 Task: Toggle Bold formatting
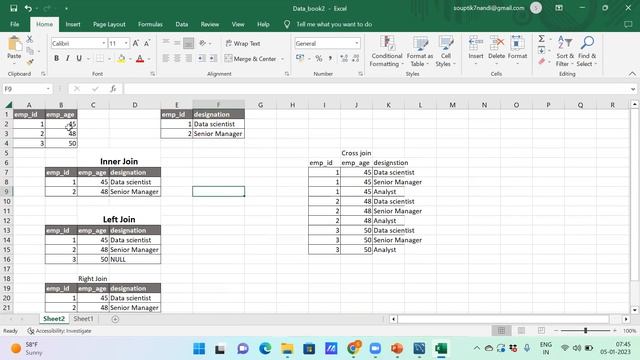pos(56,58)
